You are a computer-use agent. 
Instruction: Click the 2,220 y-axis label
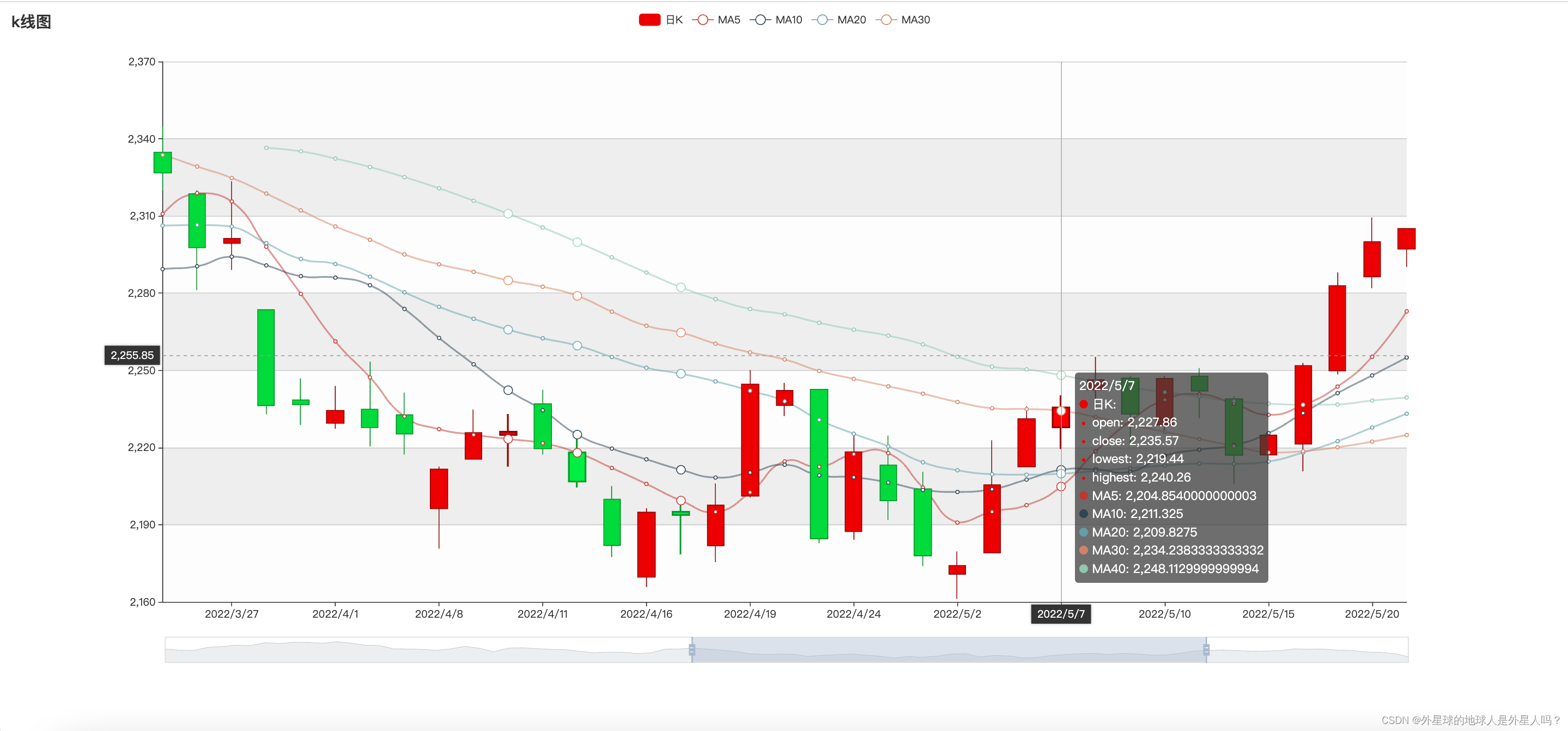click(x=142, y=448)
